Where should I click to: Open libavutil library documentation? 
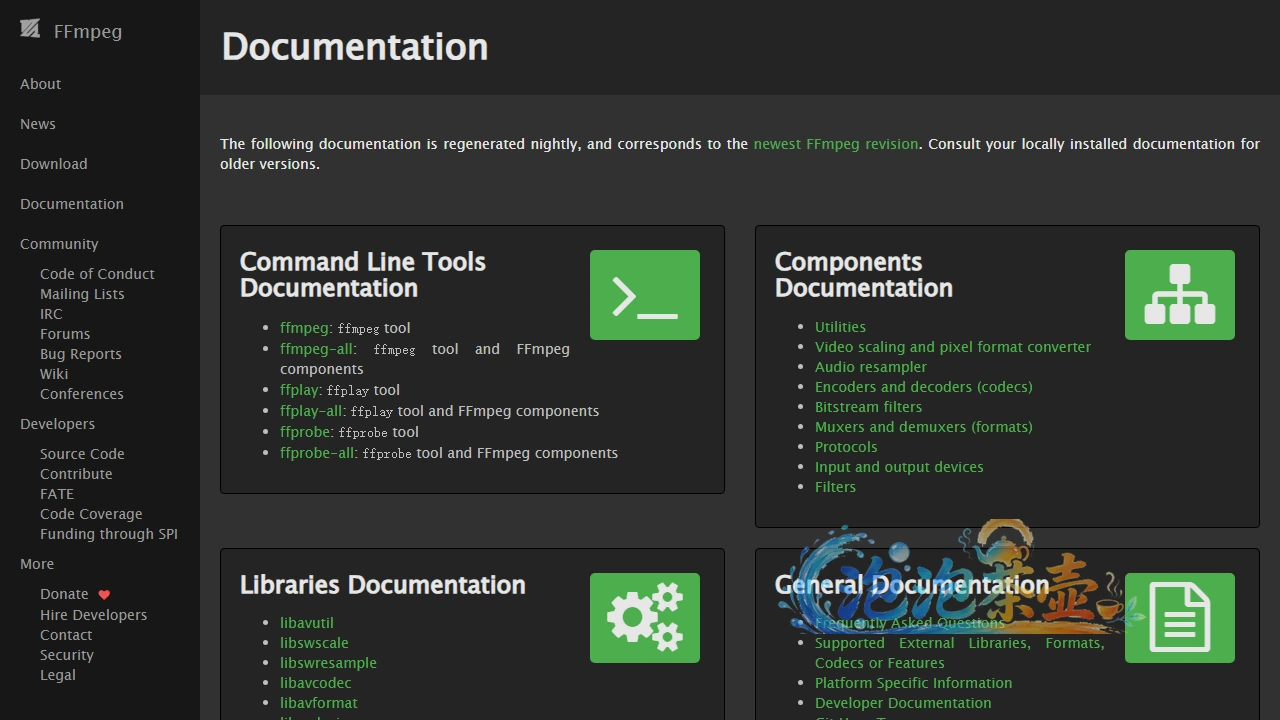[x=307, y=623]
